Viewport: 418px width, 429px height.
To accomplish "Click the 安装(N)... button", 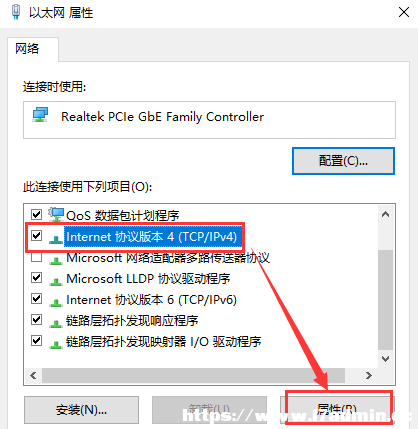I will (x=81, y=410).
